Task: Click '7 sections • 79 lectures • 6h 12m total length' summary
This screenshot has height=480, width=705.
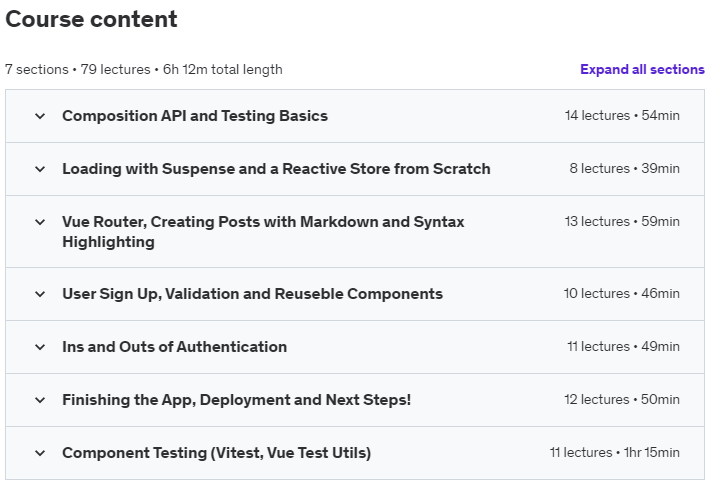Action: [144, 70]
